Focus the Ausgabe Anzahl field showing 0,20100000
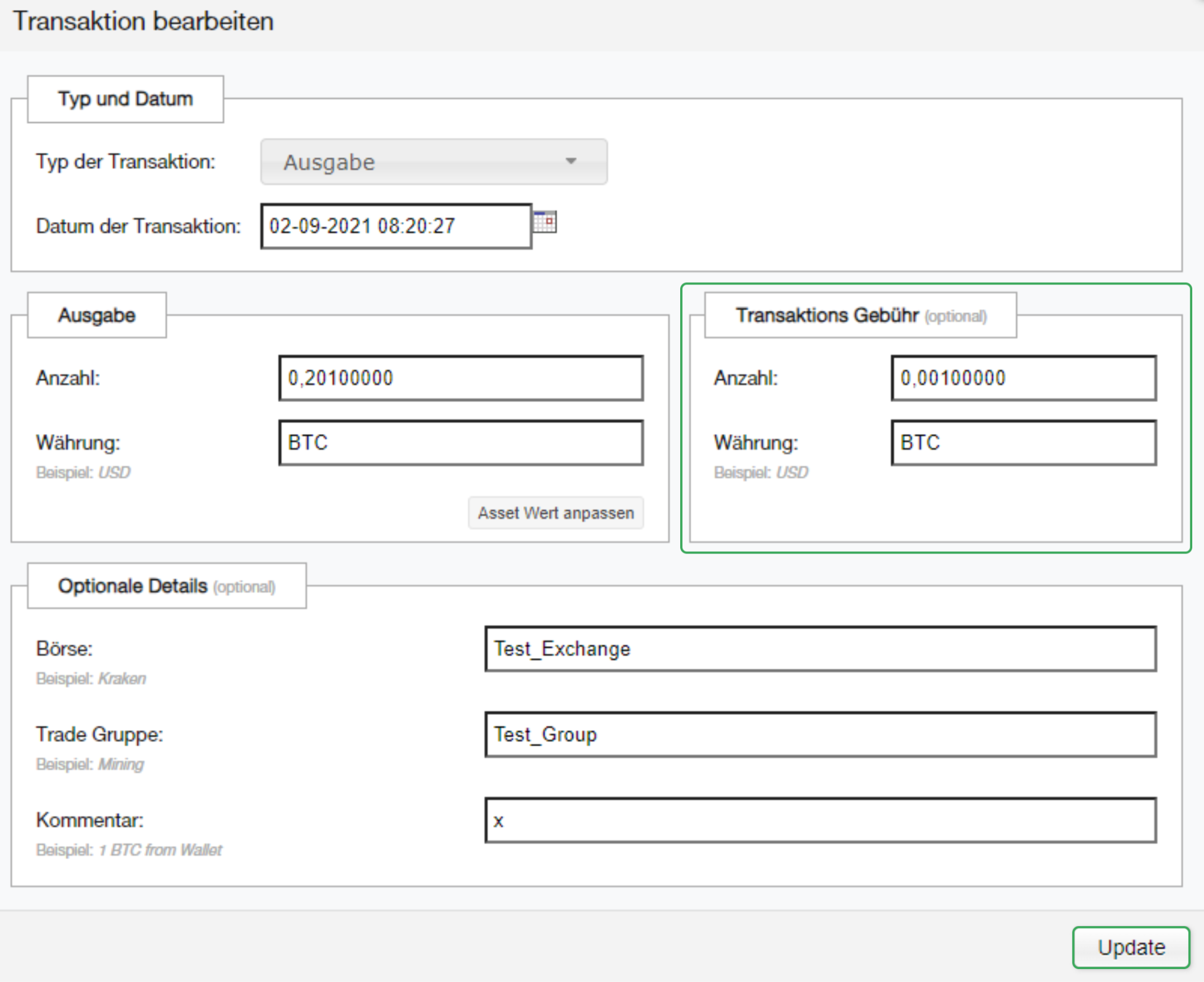This screenshot has height=982, width=1204. 460,378
